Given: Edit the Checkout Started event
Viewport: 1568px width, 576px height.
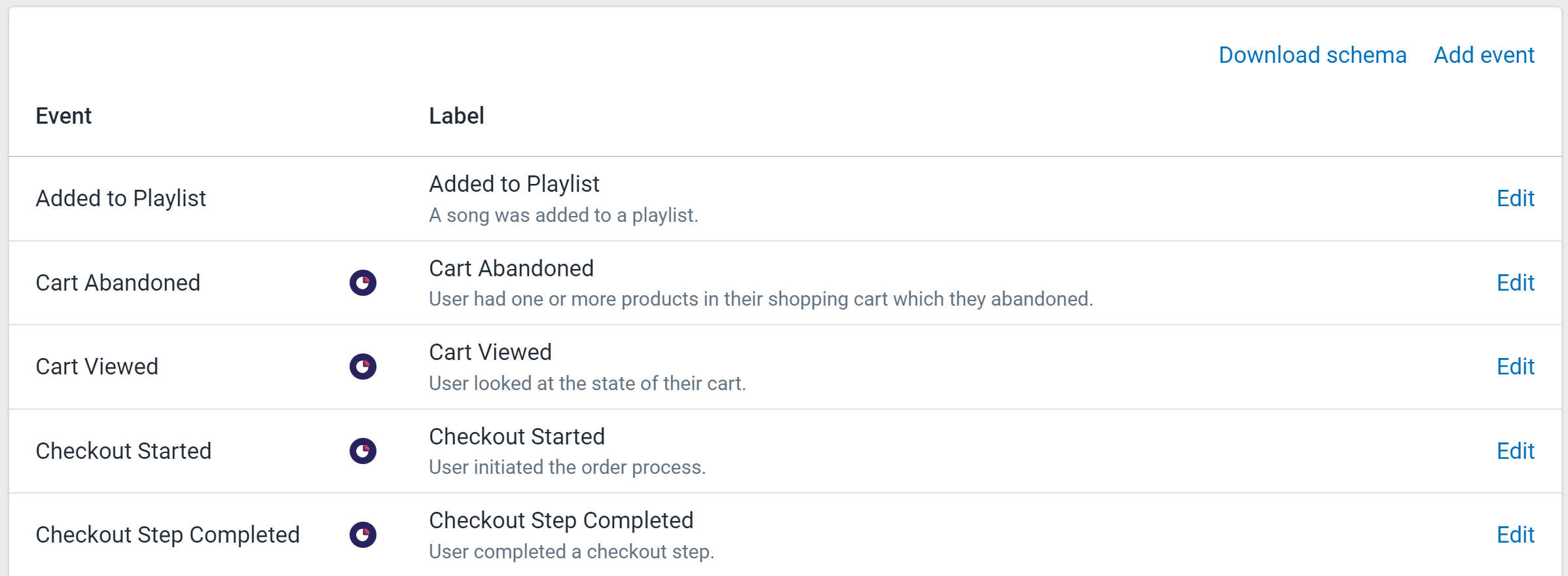Looking at the screenshot, I should [x=1516, y=451].
